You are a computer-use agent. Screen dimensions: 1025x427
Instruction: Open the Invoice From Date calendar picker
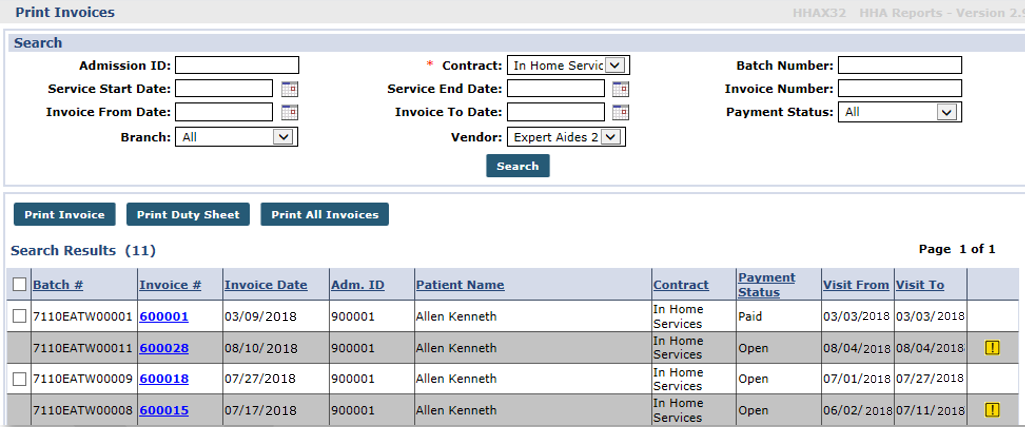289,112
